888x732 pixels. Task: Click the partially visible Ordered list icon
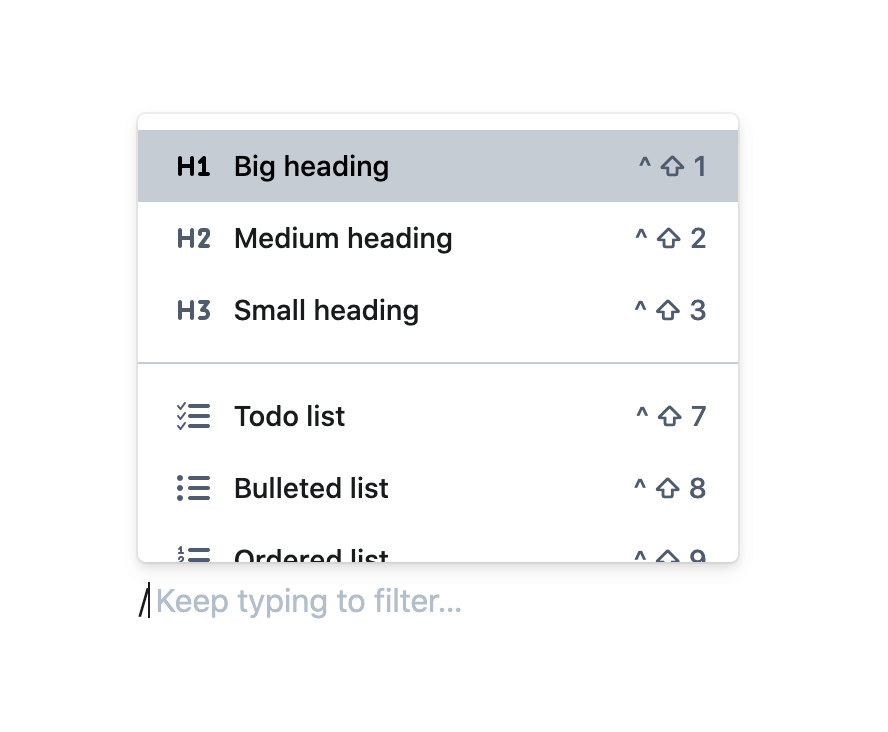pyautogui.click(x=193, y=555)
